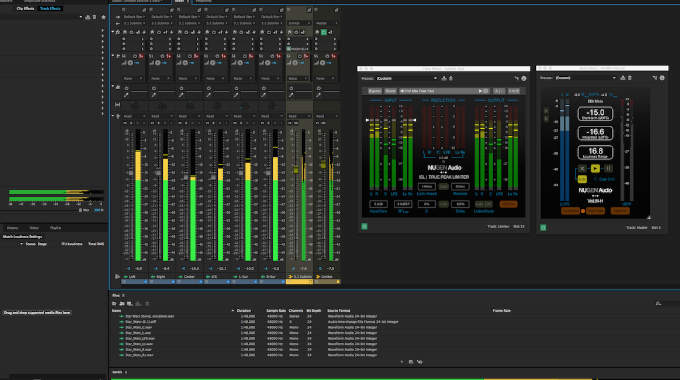Click the 5.1 Submix track volume fader

coord(296,170)
